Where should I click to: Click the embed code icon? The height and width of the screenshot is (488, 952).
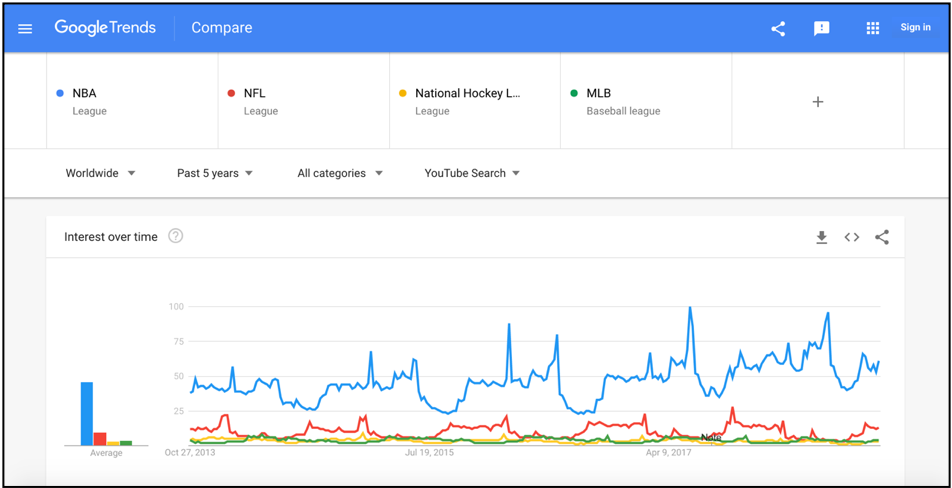point(852,237)
